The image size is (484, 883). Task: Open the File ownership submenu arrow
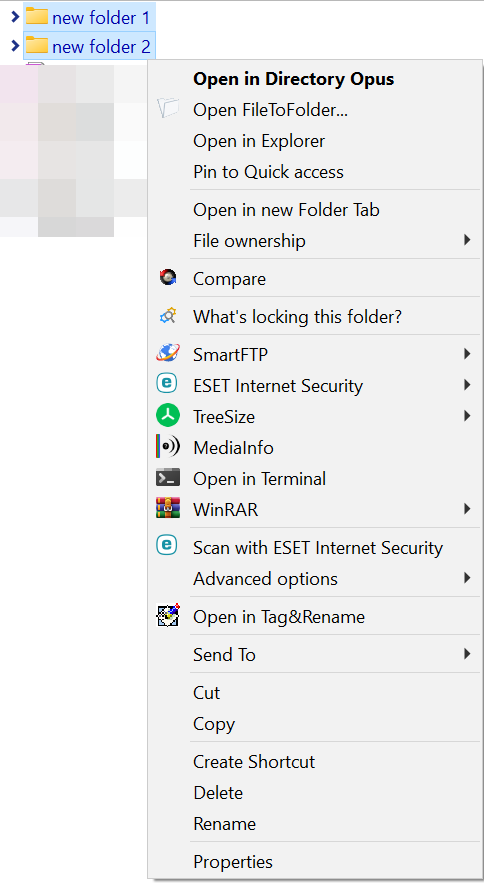[467, 240]
